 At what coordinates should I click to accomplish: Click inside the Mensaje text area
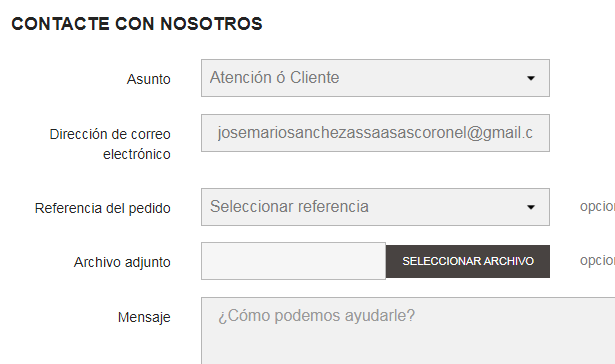[x=408, y=331]
